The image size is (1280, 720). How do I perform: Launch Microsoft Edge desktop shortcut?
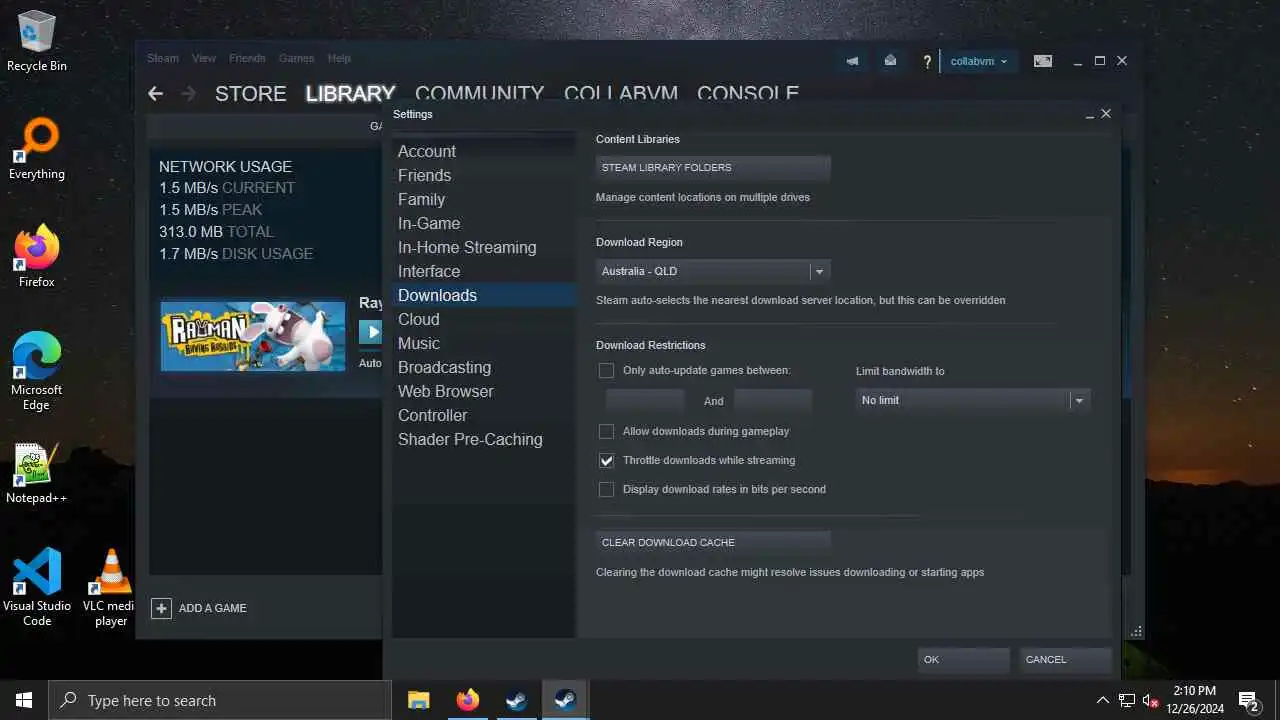pos(37,372)
